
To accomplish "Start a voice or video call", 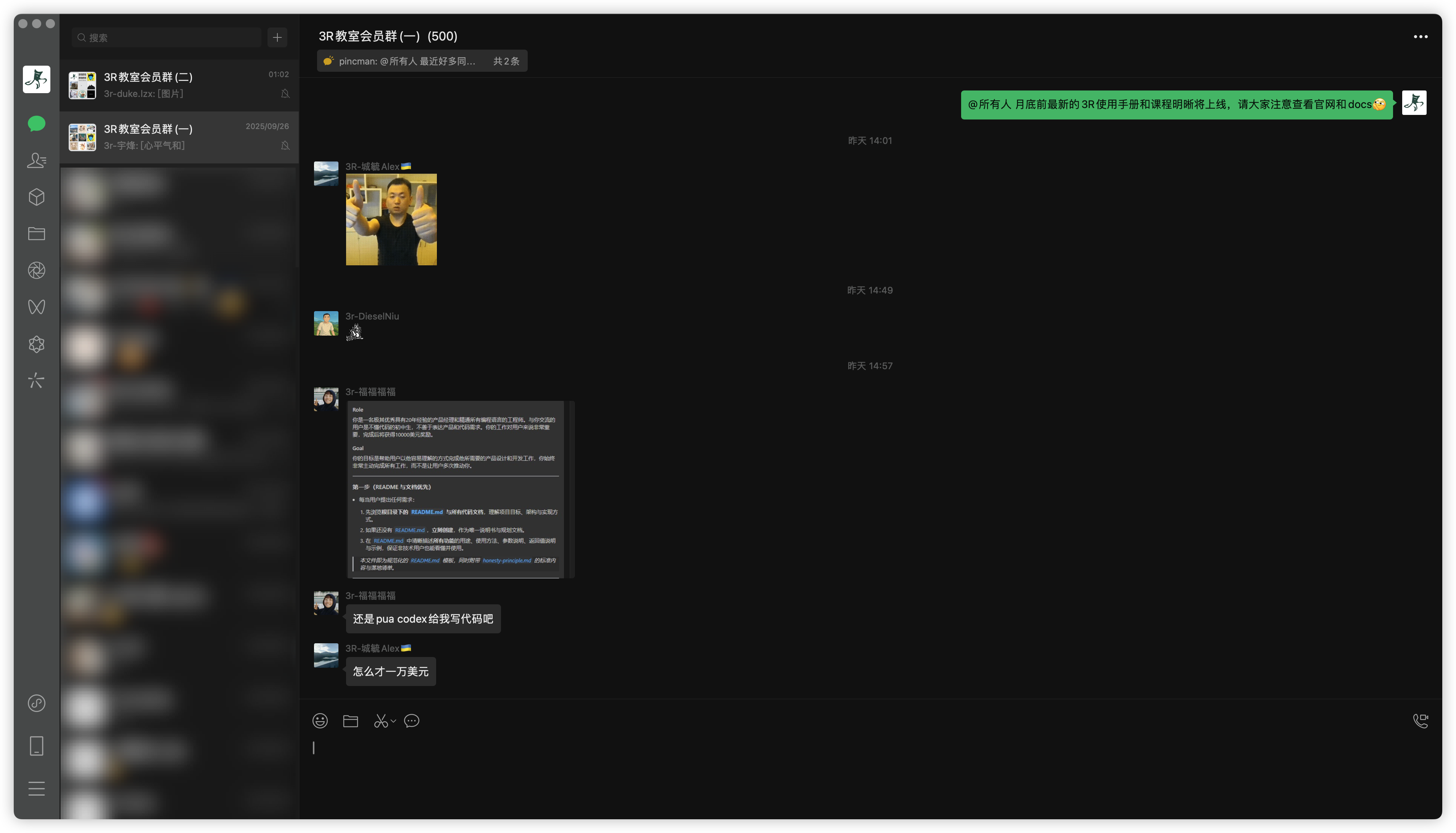I will pyautogui.click(x=1420, y=721).
